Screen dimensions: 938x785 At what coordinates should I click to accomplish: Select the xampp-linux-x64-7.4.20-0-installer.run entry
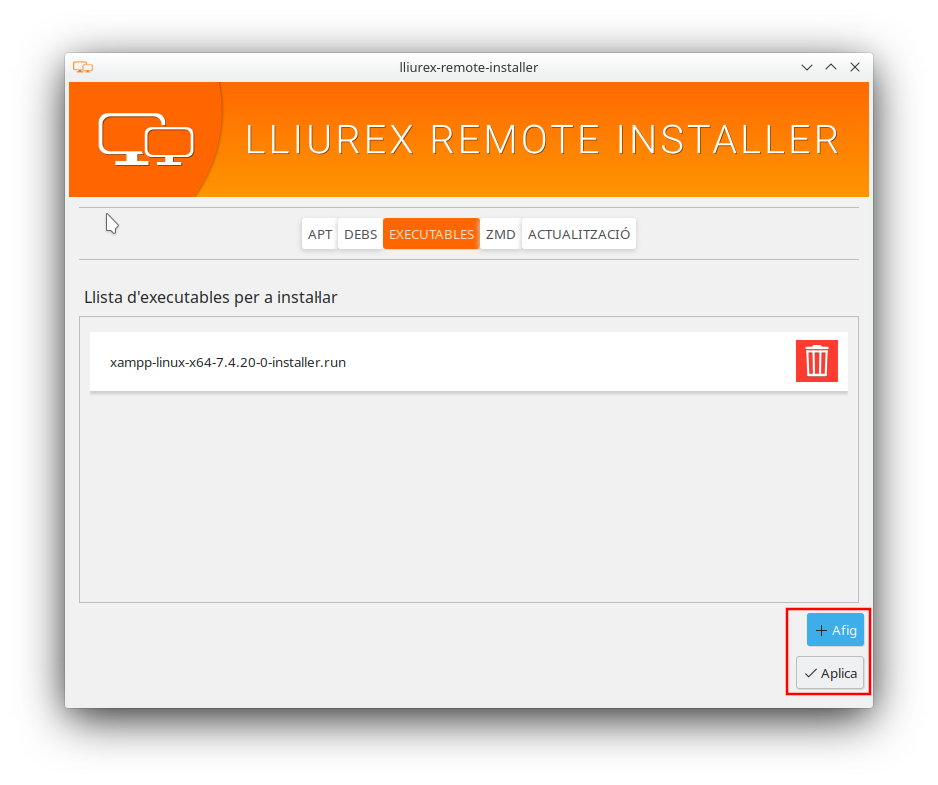tap(228, 362)
